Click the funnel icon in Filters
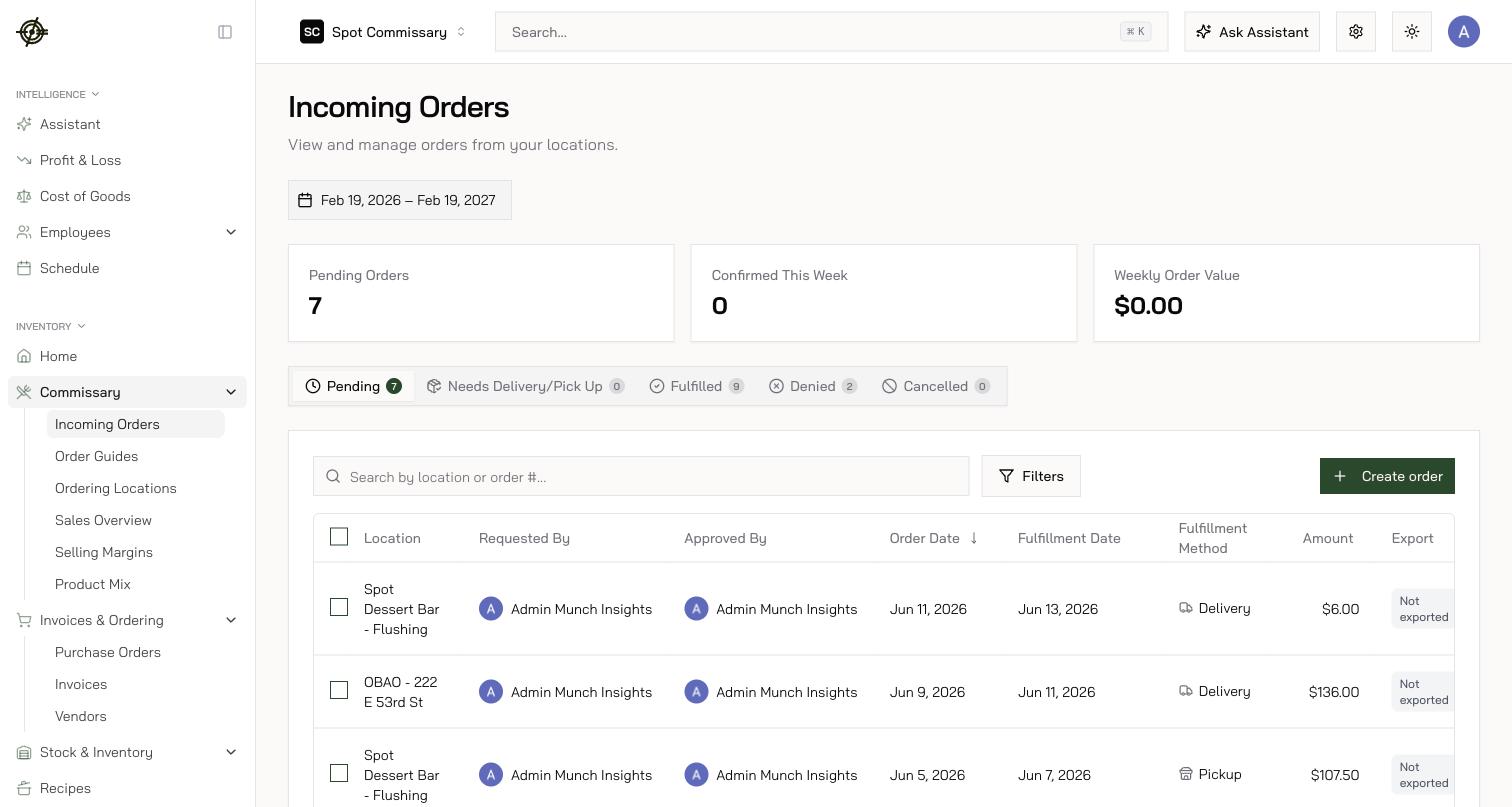This screenshot has width=1512, height=807. [1006, 476]
